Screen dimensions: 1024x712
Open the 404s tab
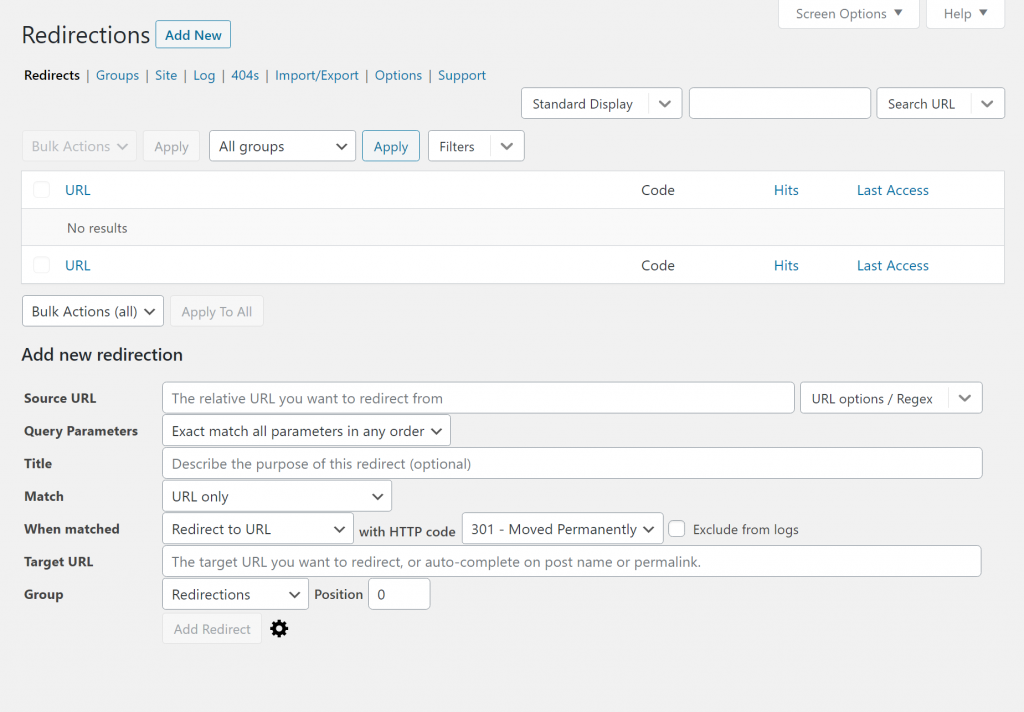(245, 75)
